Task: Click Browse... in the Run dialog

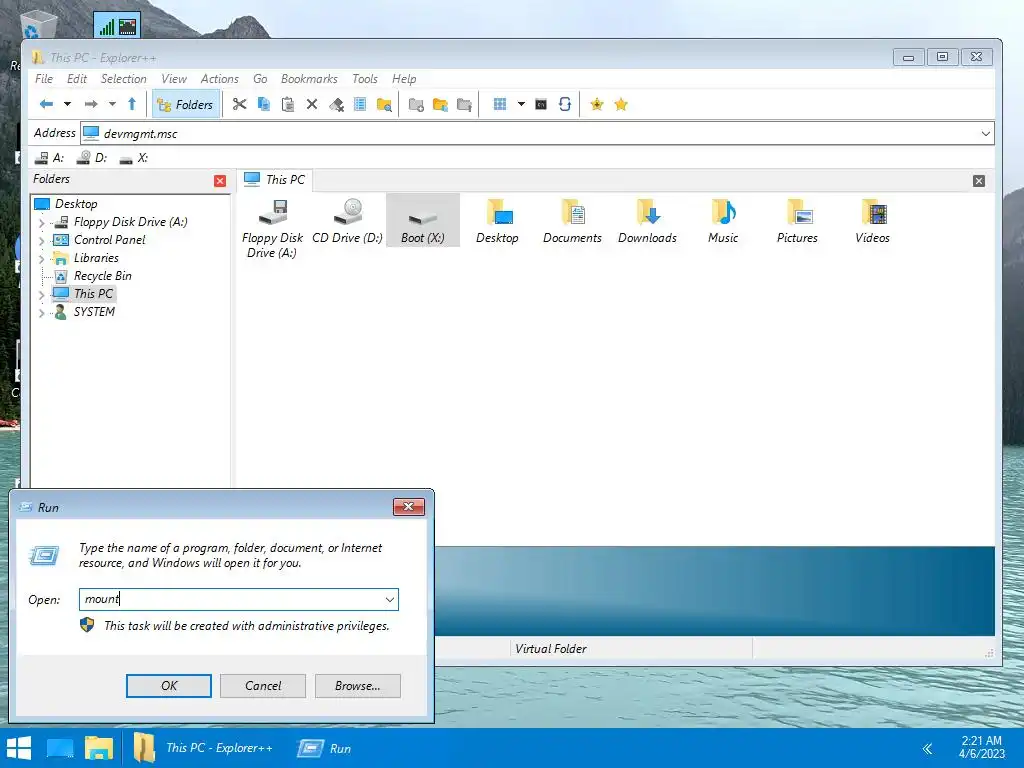Action: (357, 686)
